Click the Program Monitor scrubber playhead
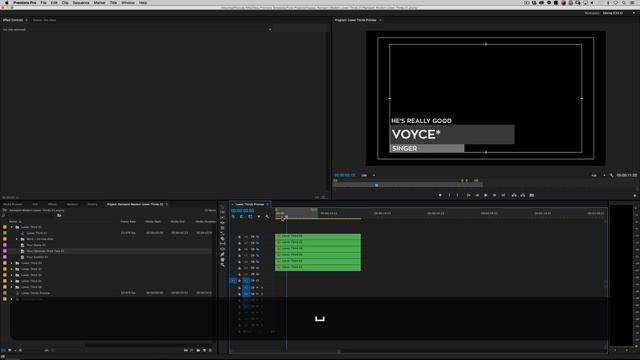This screenshot has width=640, height=360. [376, 185]
